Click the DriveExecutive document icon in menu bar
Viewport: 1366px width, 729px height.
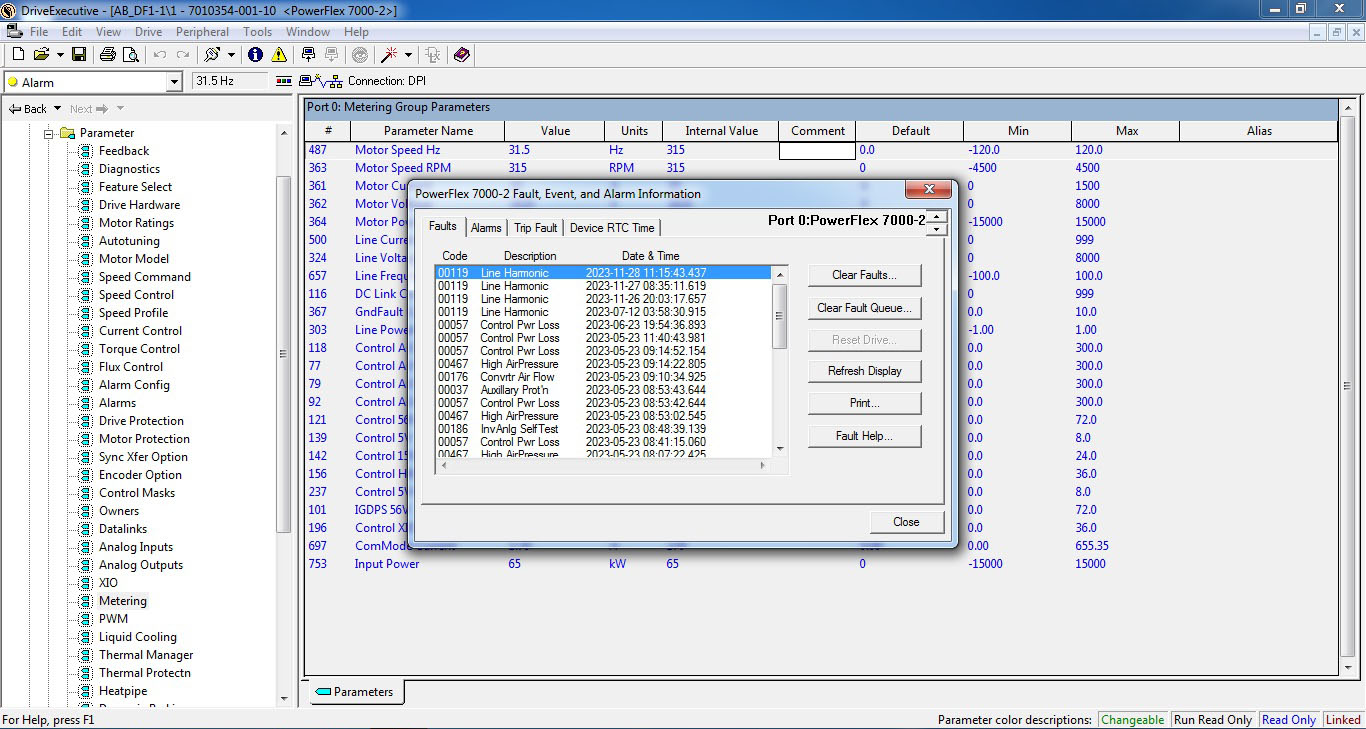pyautogui.click(x=14, y=32)
